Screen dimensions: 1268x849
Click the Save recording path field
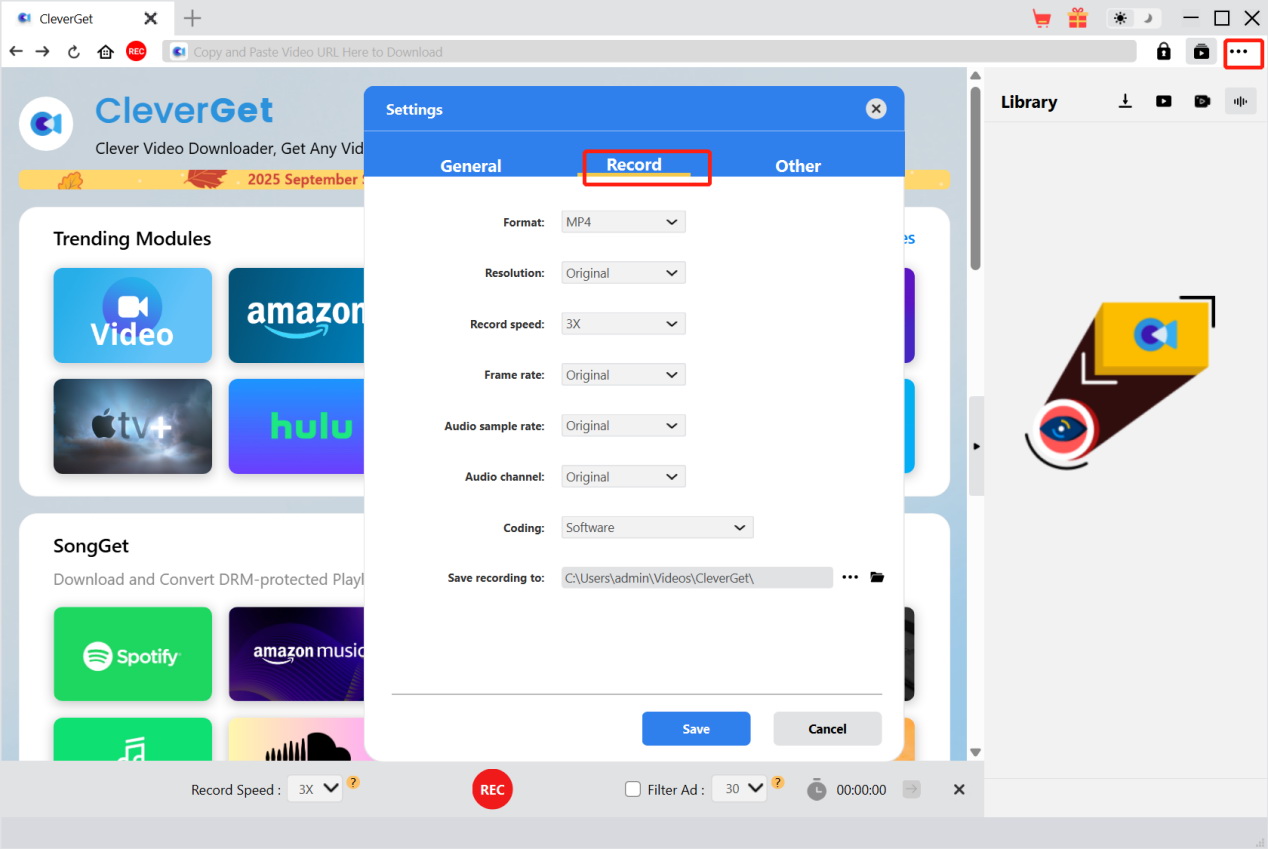(x=697, y=578)
